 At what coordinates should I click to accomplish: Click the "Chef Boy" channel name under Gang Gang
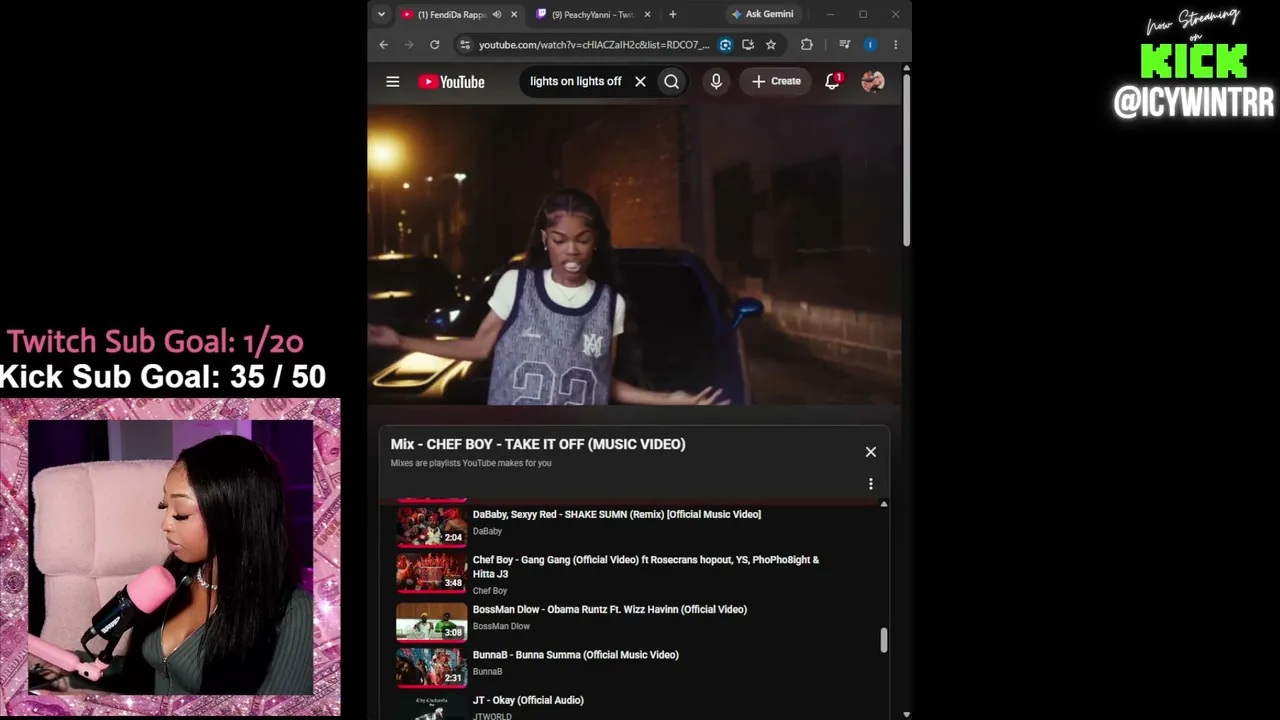(x=490, y=591)
